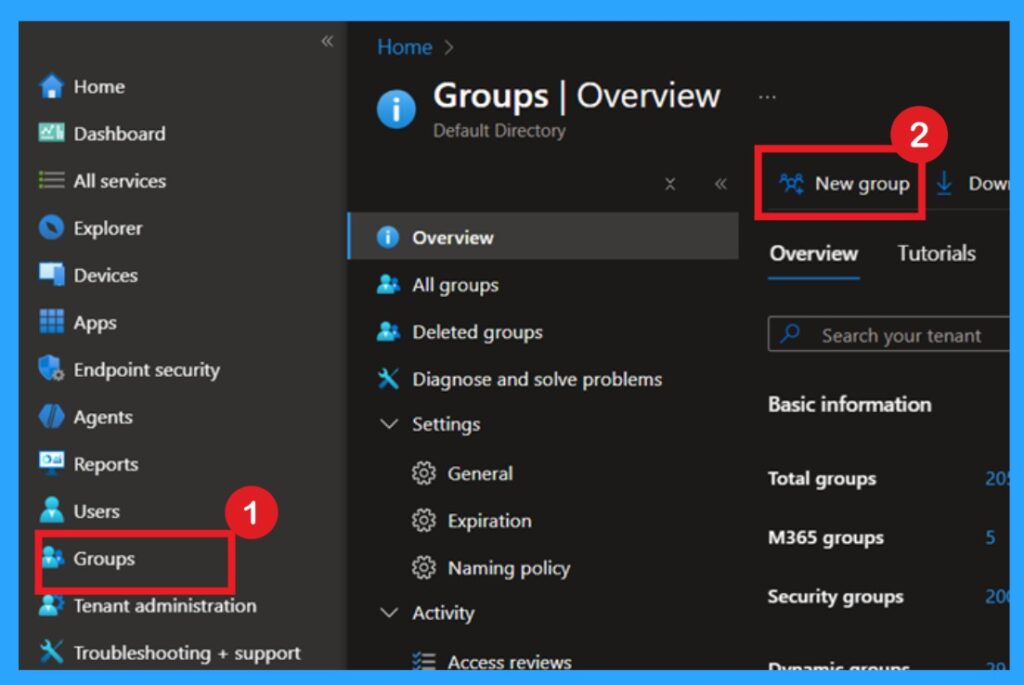Switch to the Tutorials tab
This screenshot has width=1024, height=685.
[935, 253]
